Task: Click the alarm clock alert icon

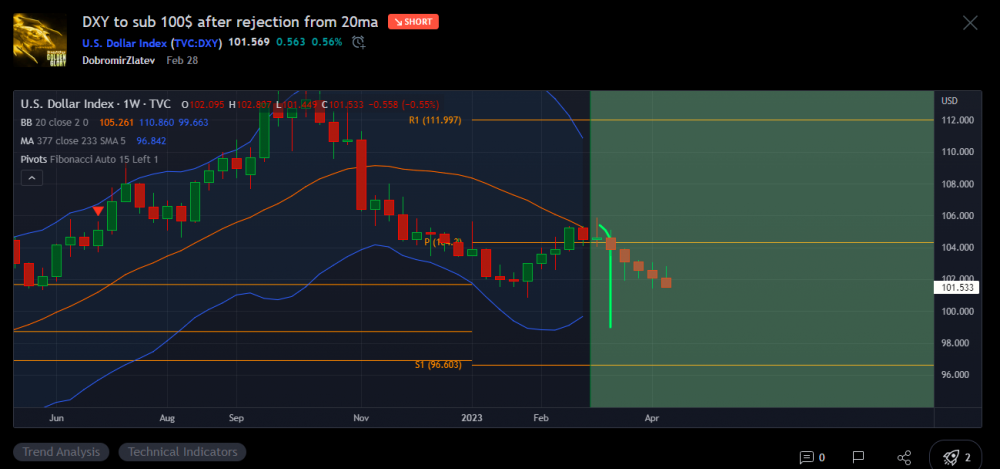Action: point(358,42)
